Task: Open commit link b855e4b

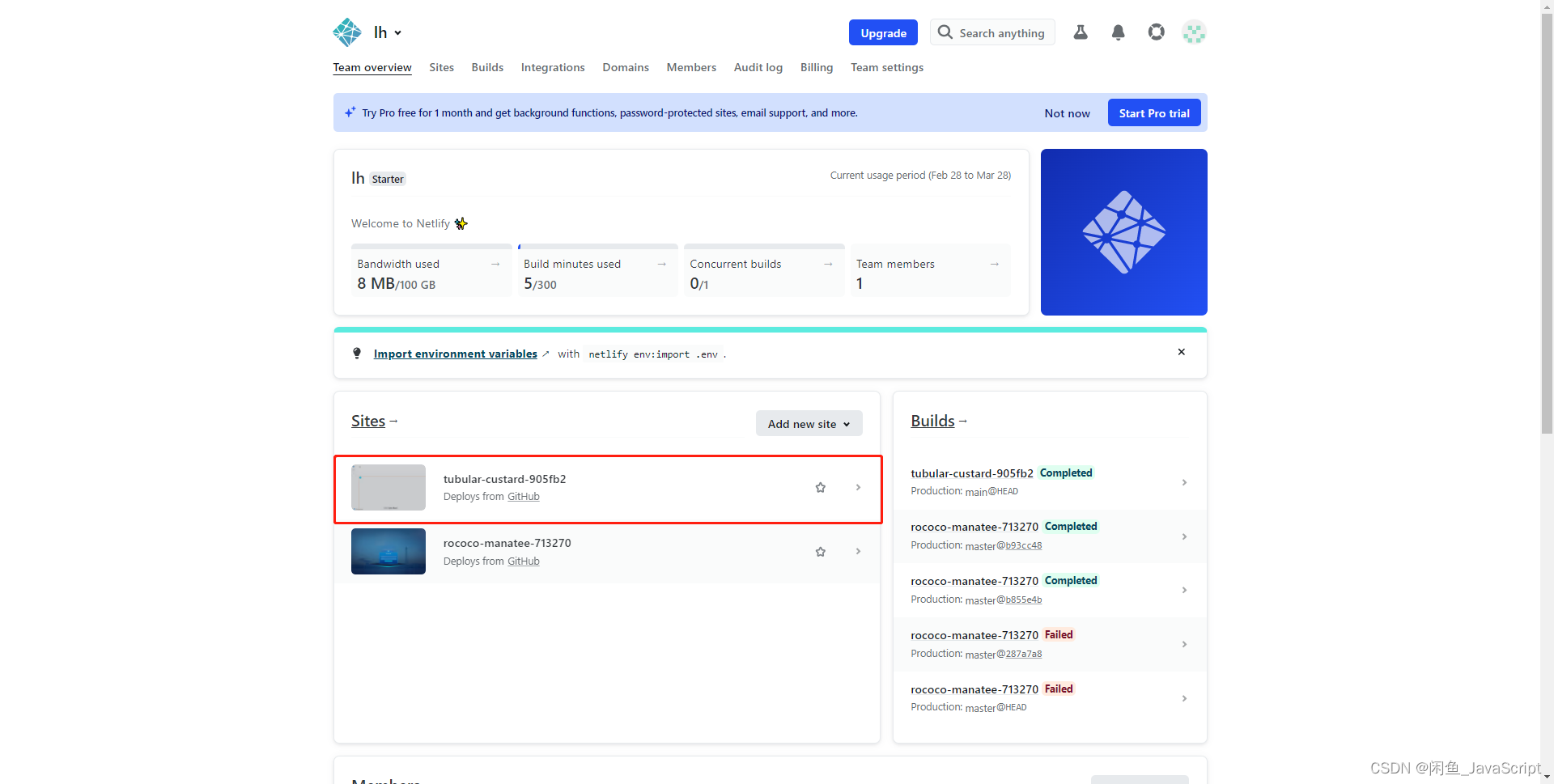Action: (x=1024, y=600)
